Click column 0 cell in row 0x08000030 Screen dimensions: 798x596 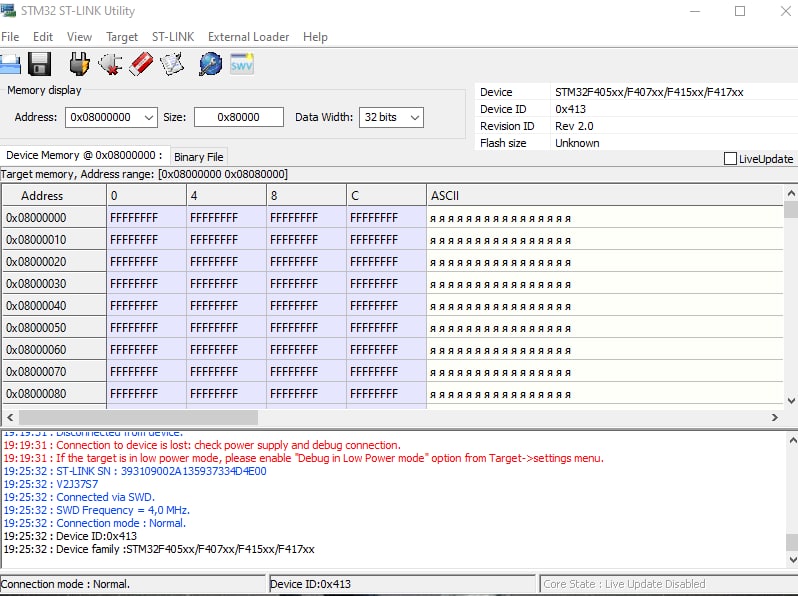pyautogui.click(x=147, y=283)
